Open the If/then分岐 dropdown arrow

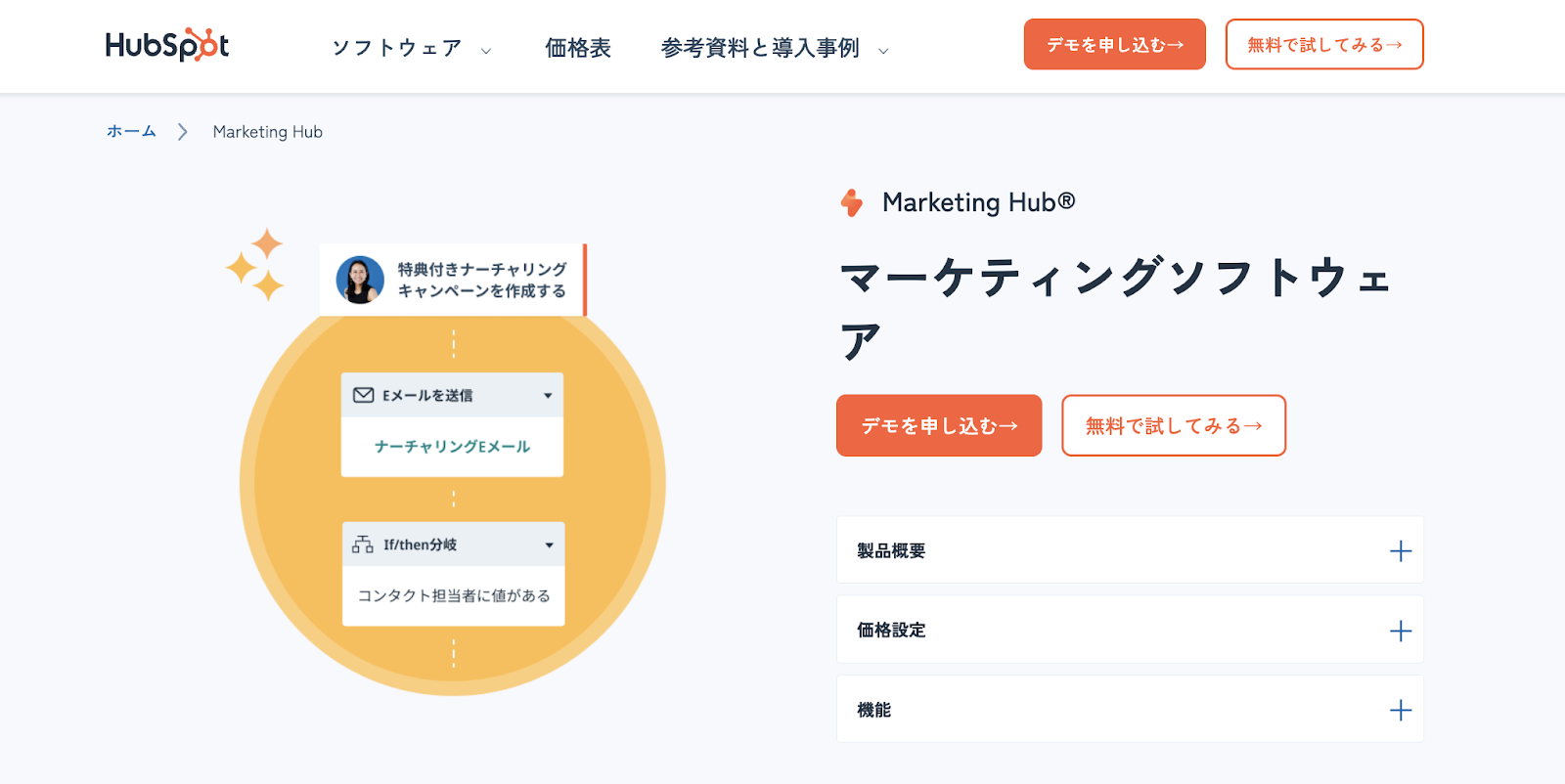coord(549,545)
